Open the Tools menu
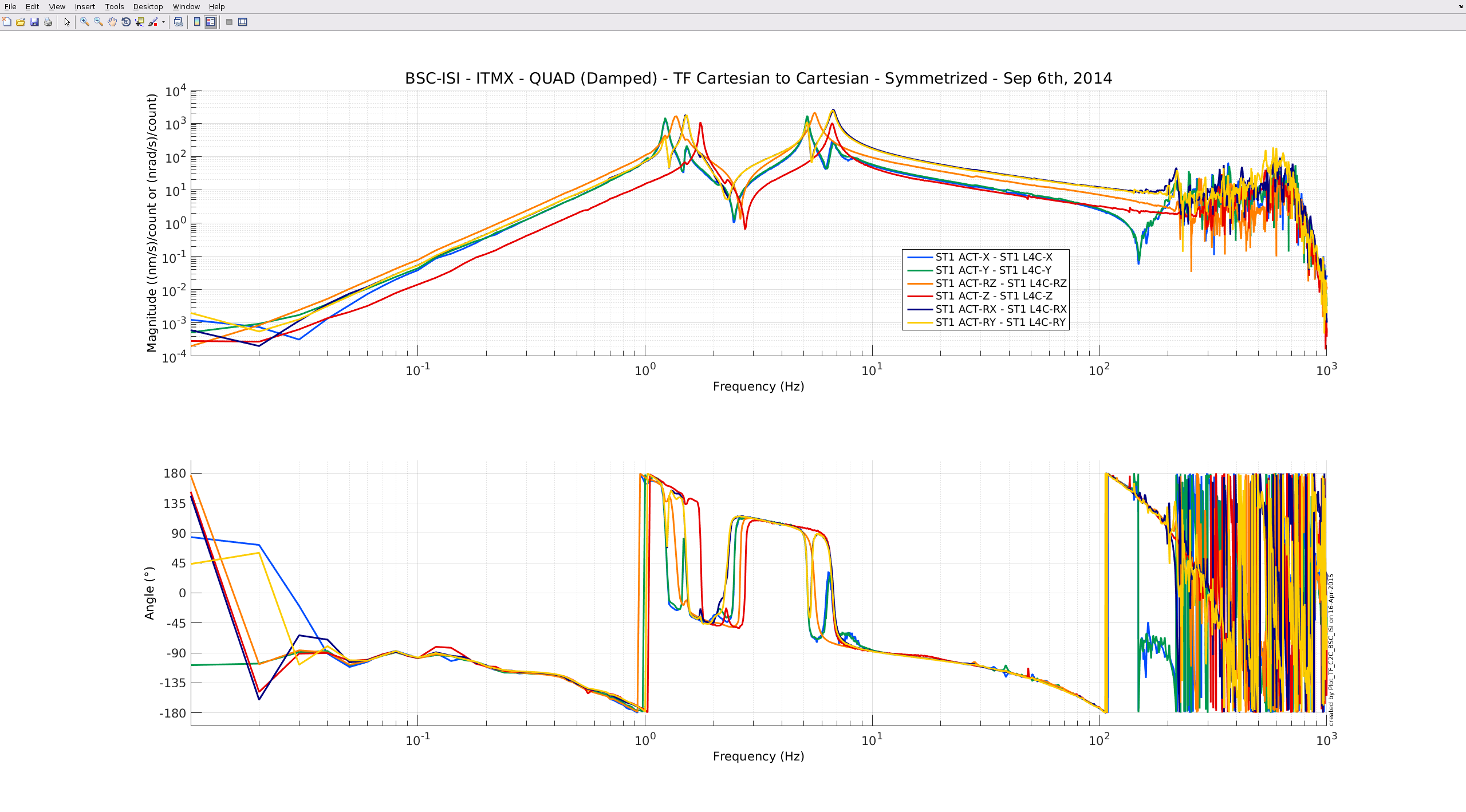Screen dimensions: 1466x812 coord(115,6)
